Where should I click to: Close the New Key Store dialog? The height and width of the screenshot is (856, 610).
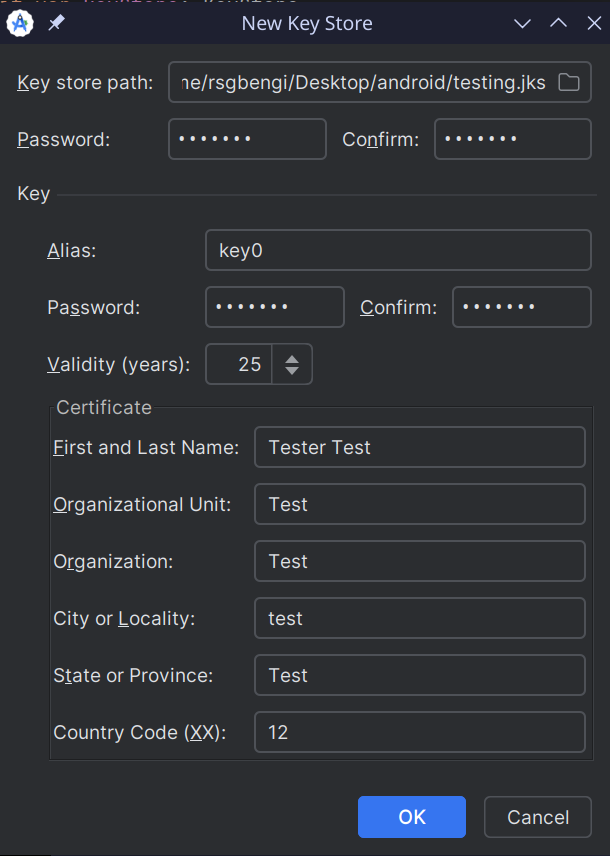click(592, 24)
